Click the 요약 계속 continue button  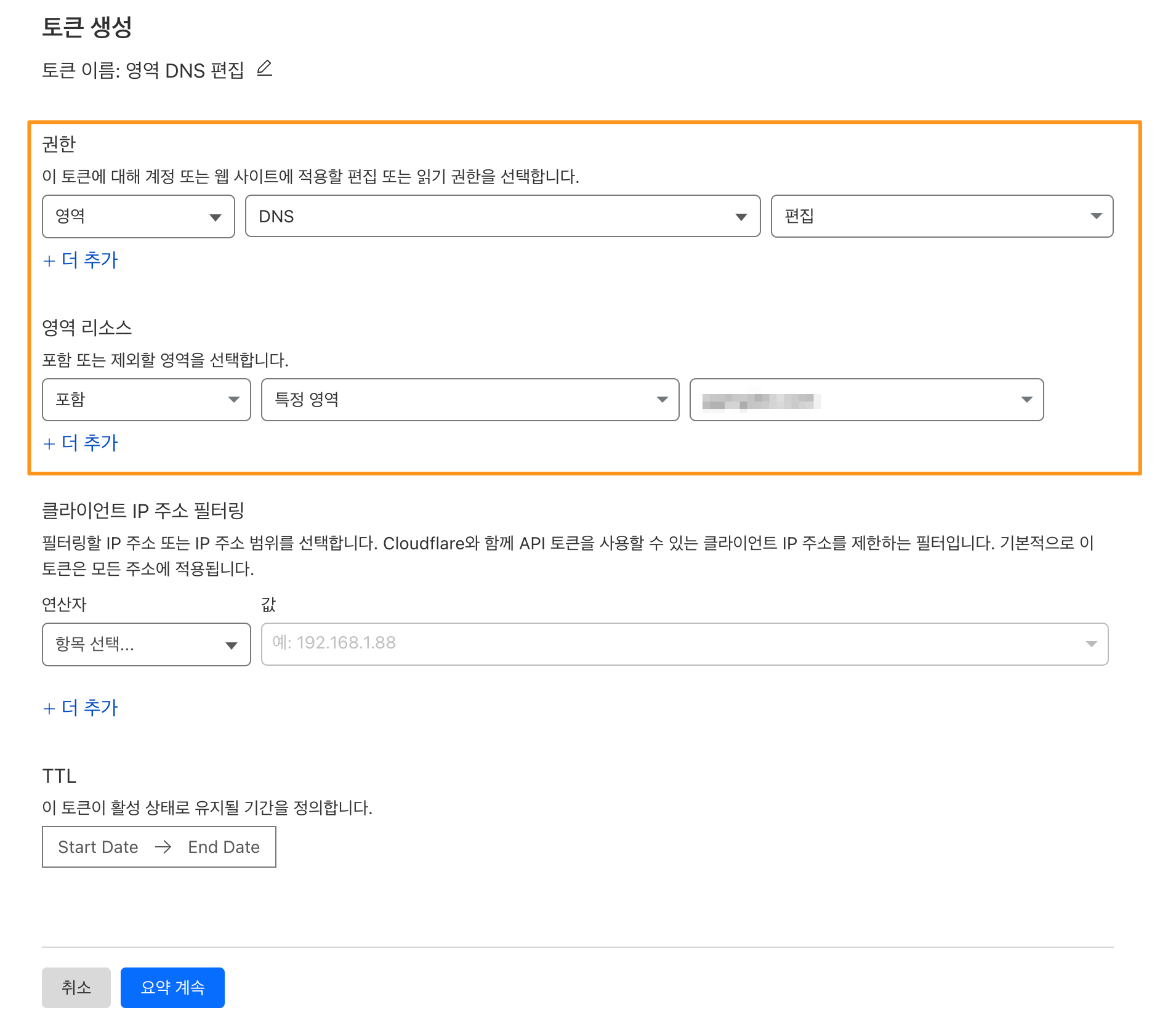(172, 987)
